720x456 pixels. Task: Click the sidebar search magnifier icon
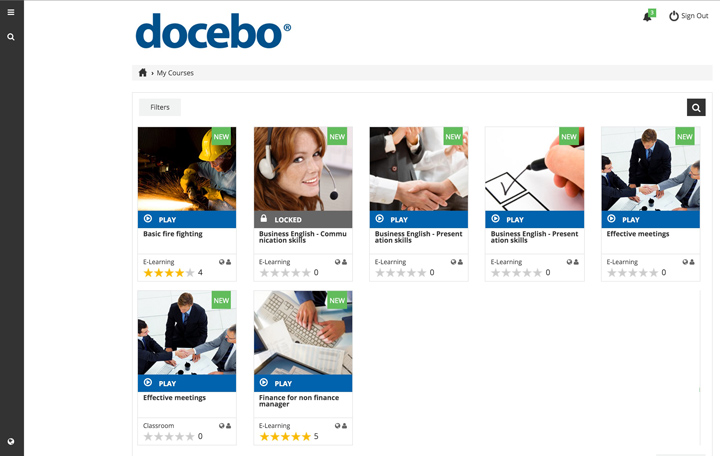coord(11,37)
